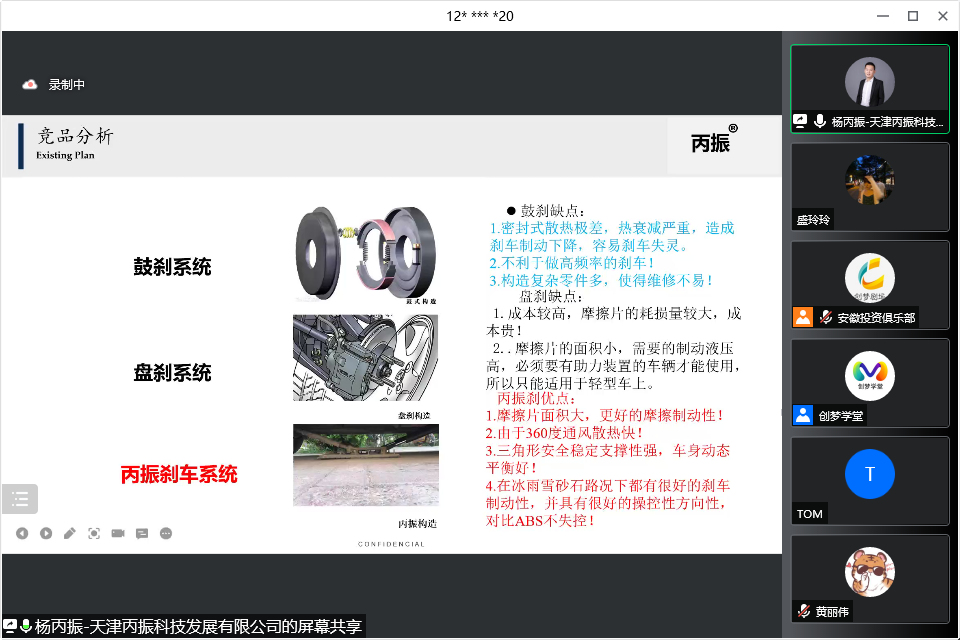
Task: Close the meeting window
Action: click(x=943, y=17)
